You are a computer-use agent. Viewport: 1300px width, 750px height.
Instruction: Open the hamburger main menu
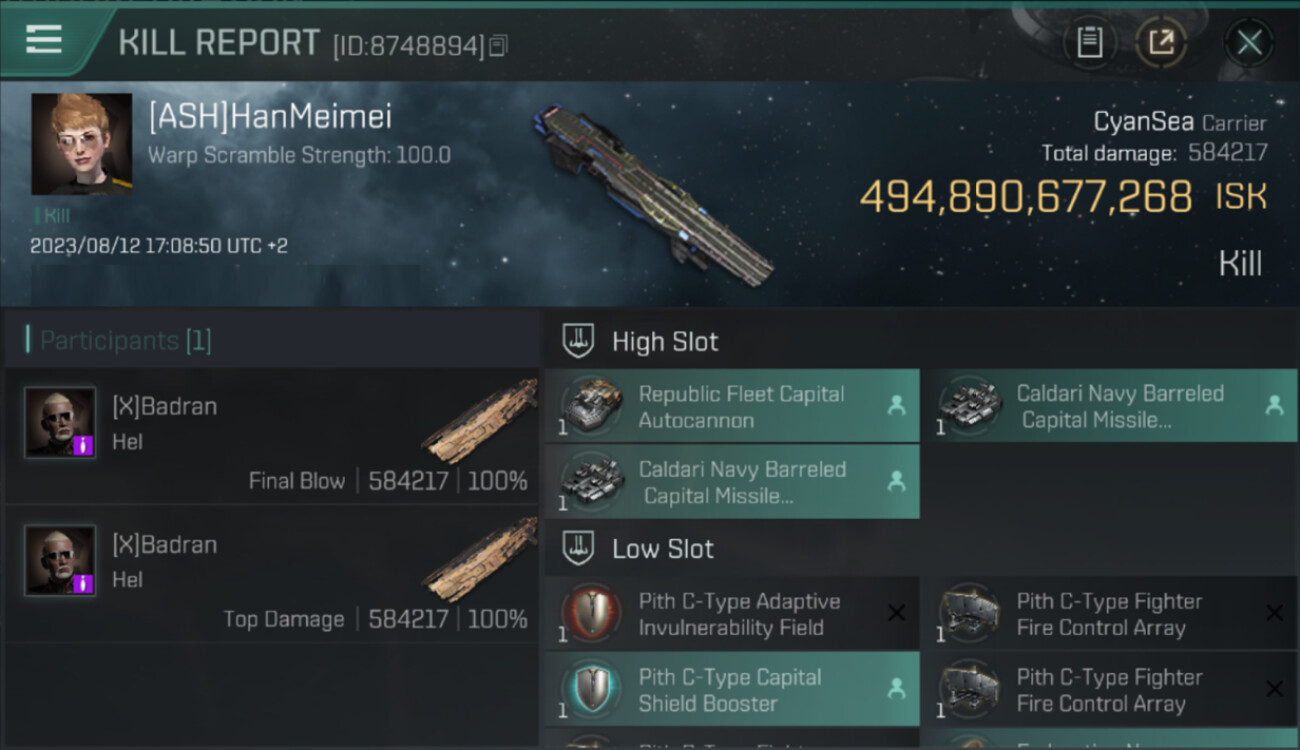[44, 40]
